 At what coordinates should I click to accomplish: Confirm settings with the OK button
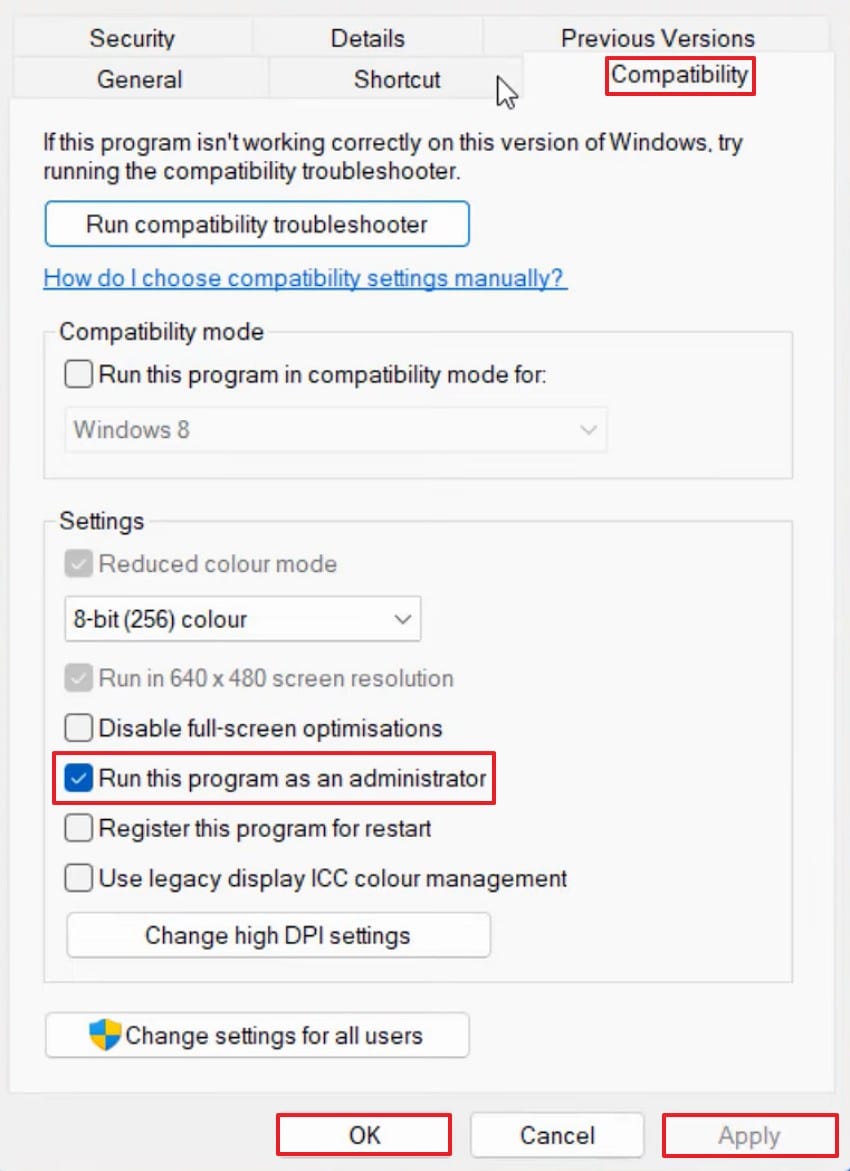[363, 1135]
